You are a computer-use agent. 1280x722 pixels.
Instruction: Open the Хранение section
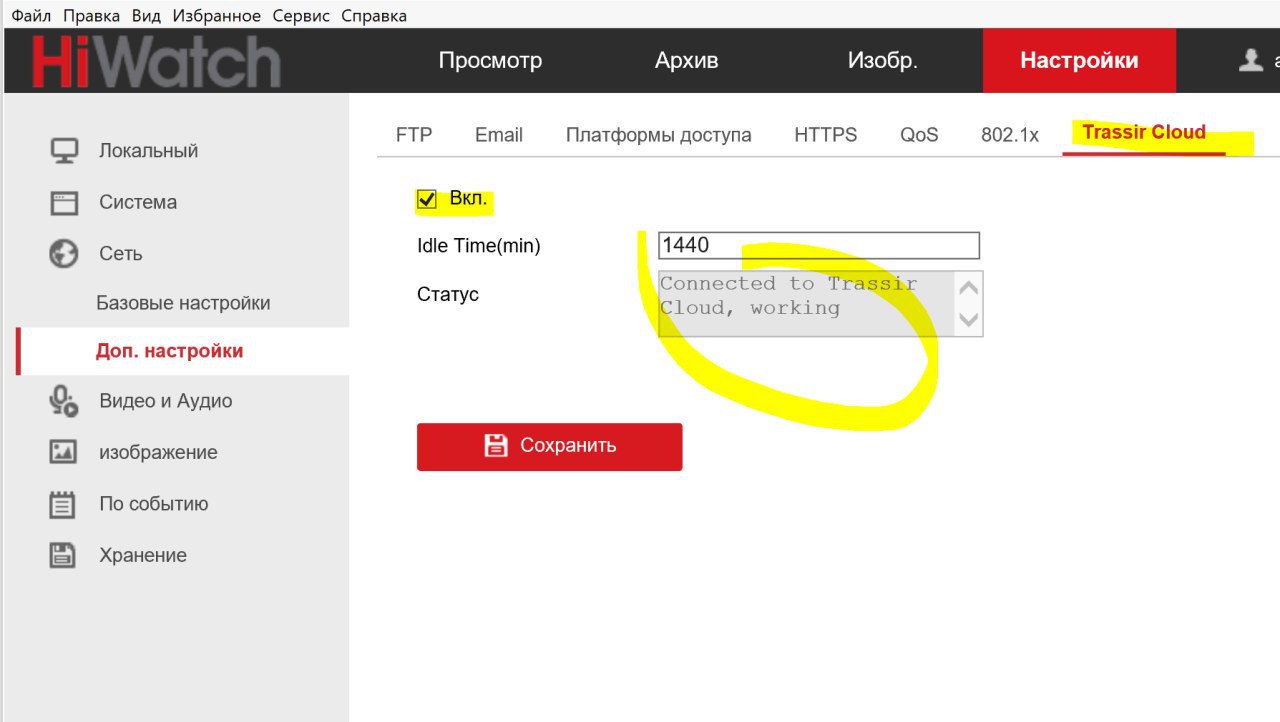click(x=143, y=555)
